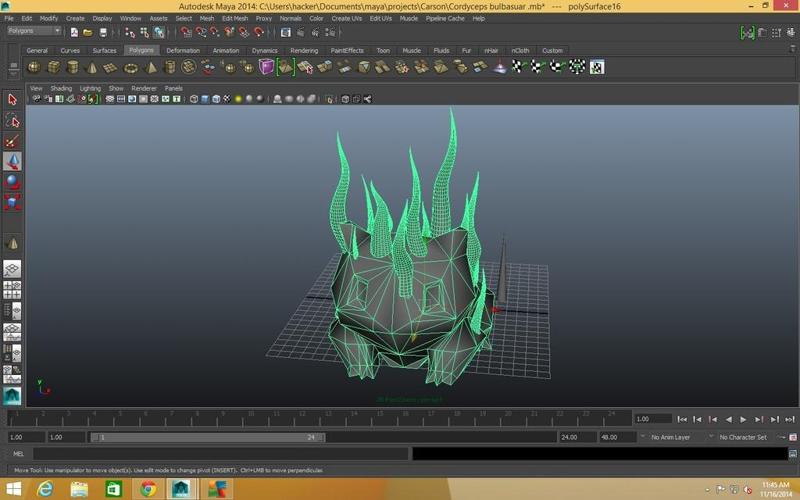The image size is (800, 500).
Task: Create a polygon sphere from the shelf
Action: pyautogui.click(x=34, y=67)
